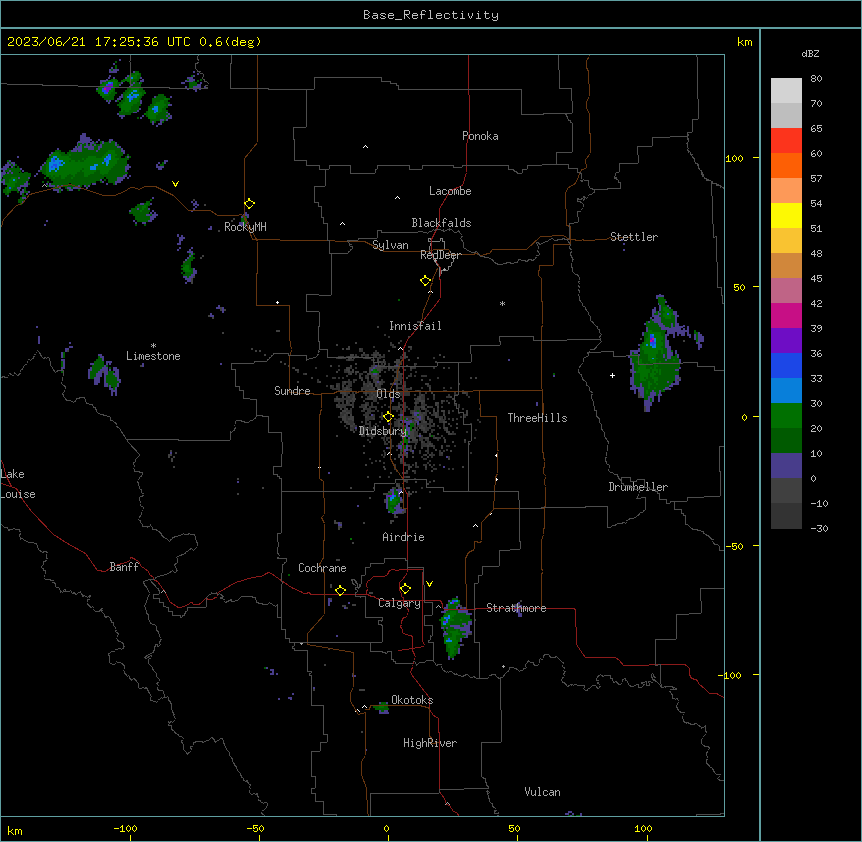Click the Drumheller city label

638,487
